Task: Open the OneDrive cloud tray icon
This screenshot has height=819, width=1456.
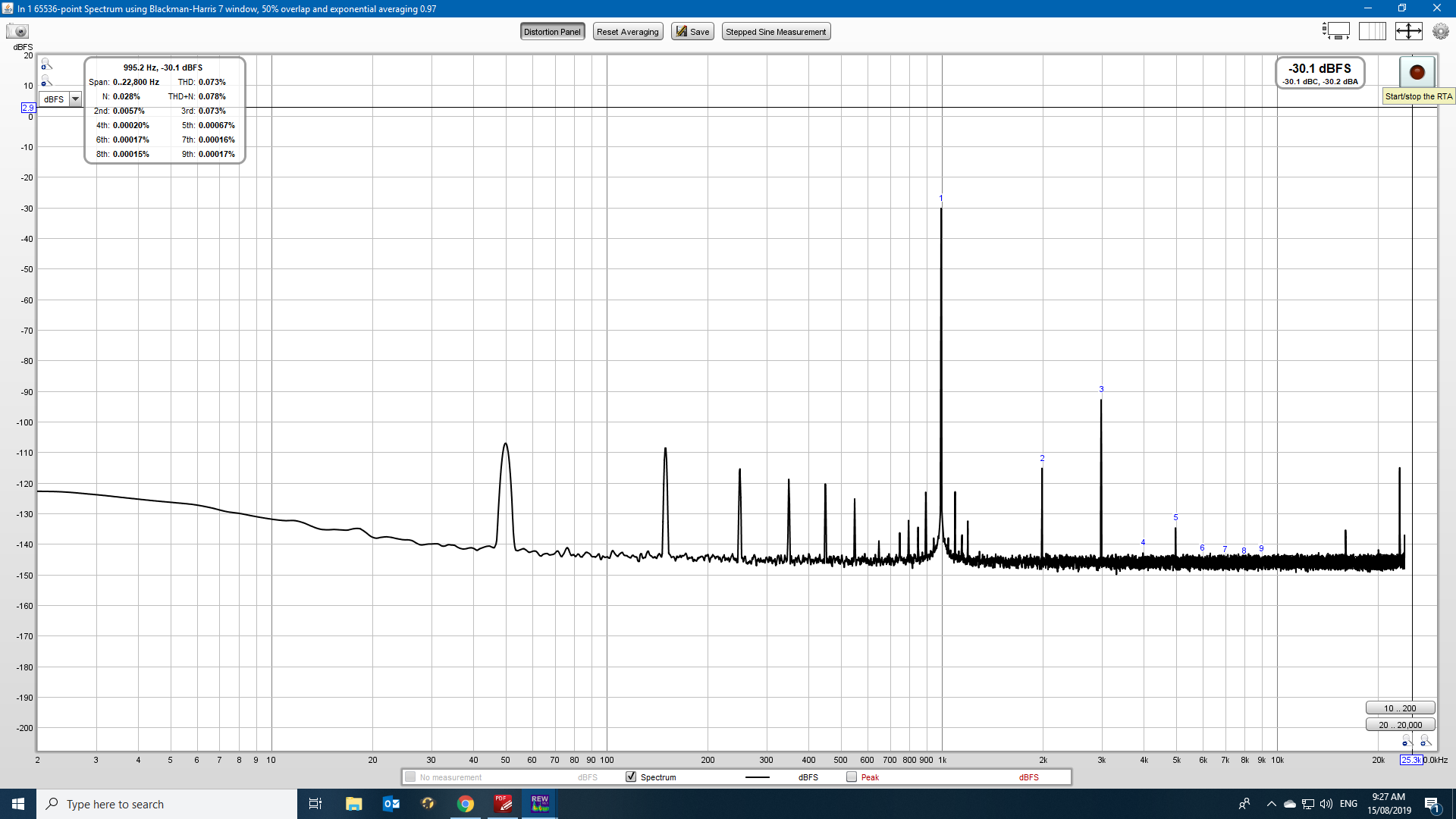Action: pos(1289,804)
